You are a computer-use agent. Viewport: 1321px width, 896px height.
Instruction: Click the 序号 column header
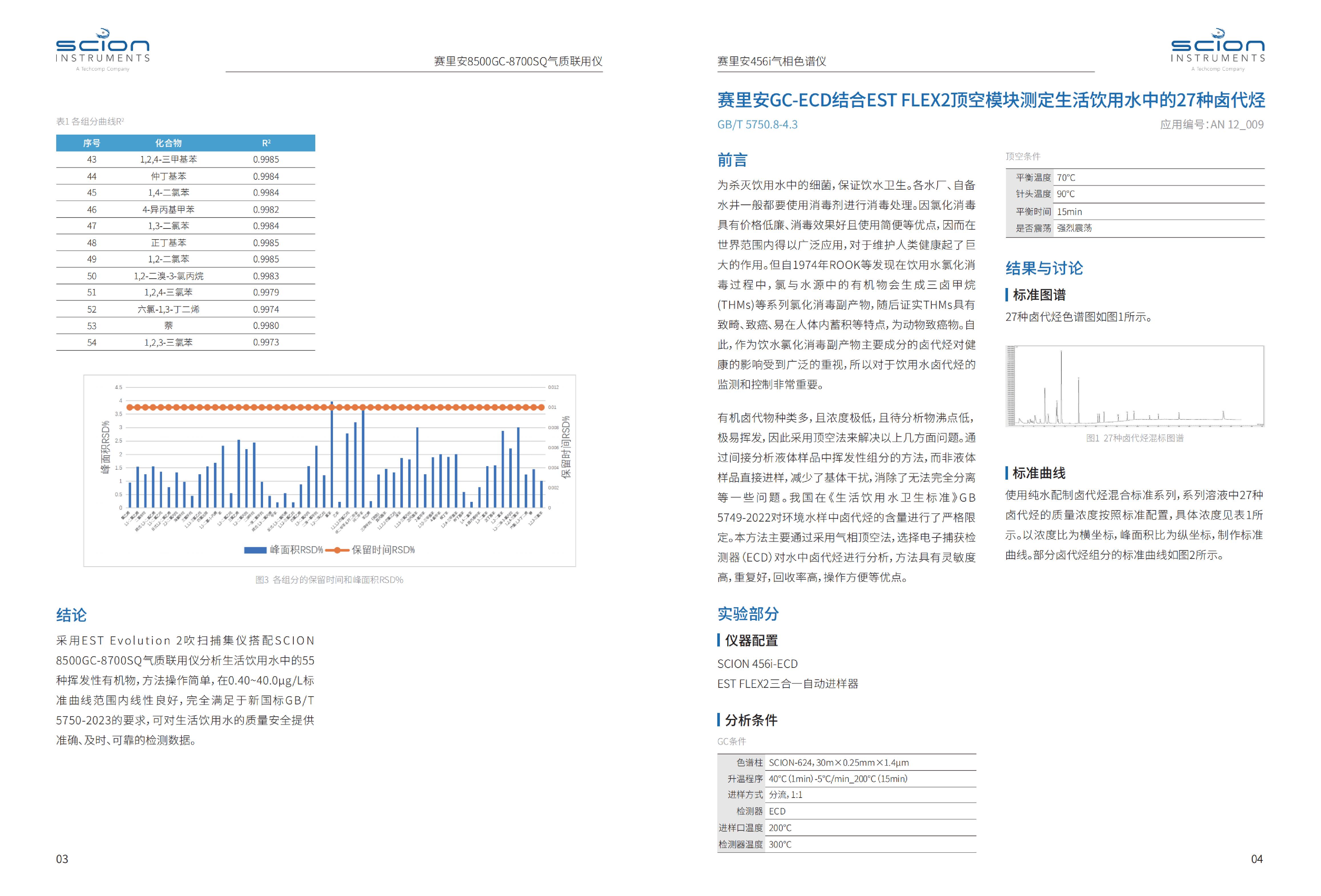coord(92,143)
